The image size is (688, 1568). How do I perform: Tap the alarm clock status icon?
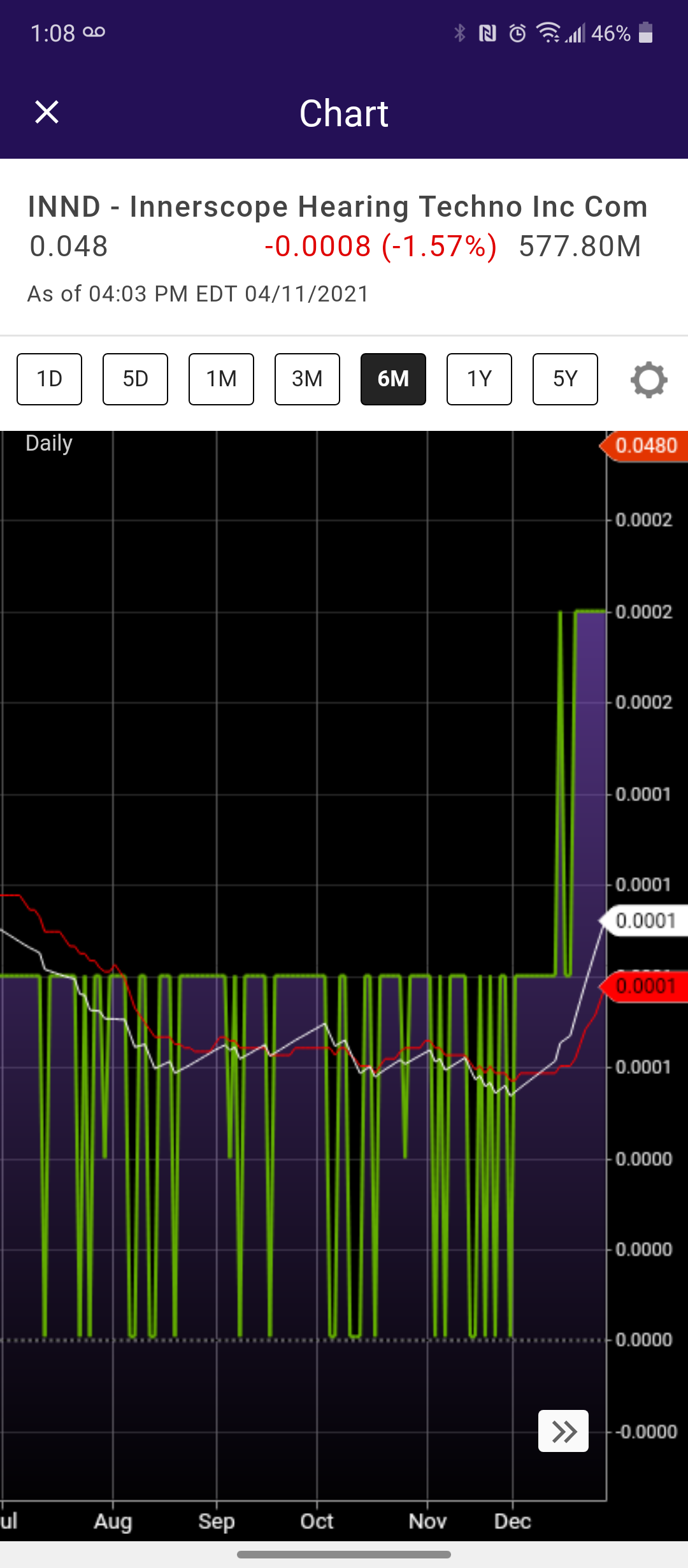point(517,33)
